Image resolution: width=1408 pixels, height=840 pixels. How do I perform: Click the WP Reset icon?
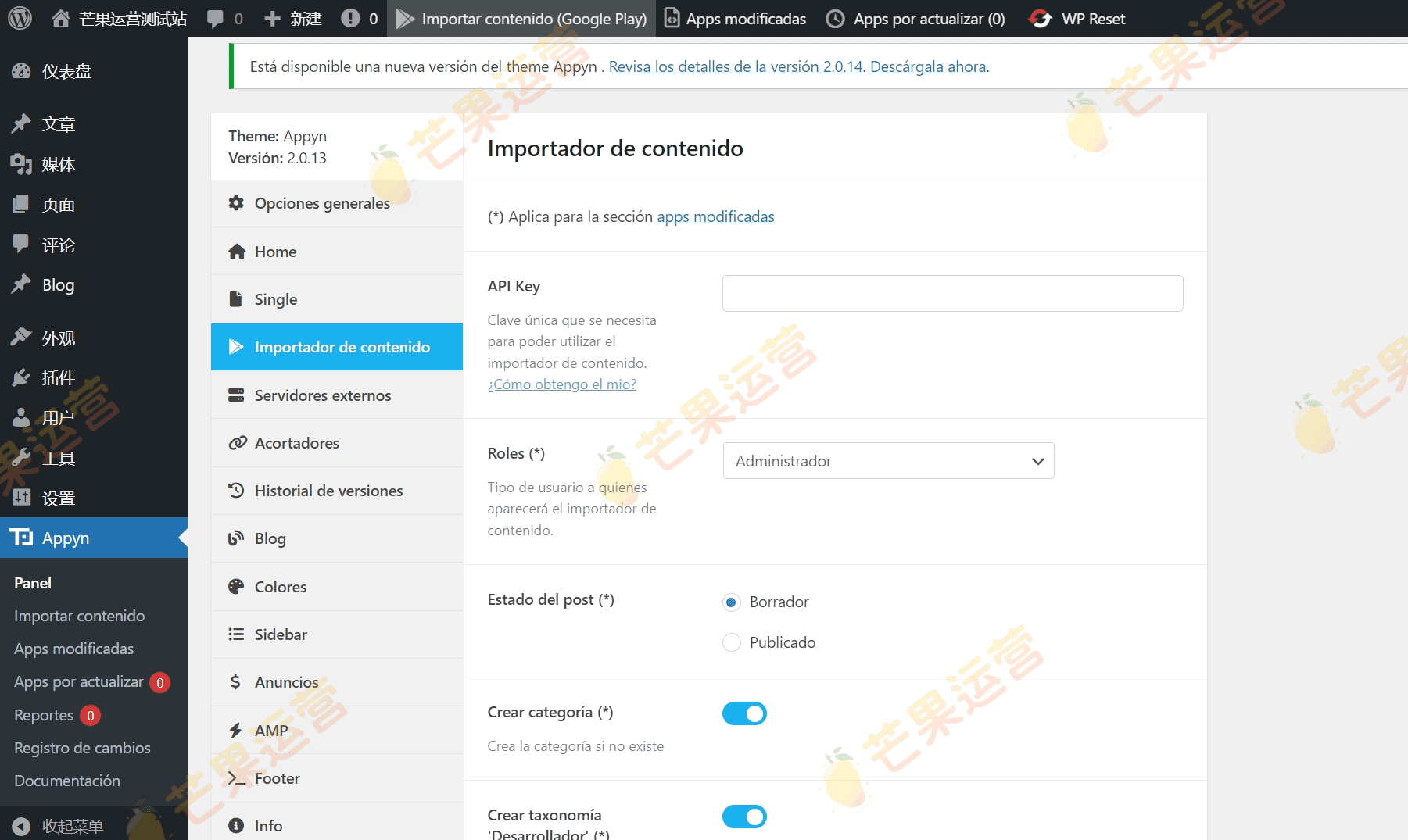click(x=1041, y=19)
